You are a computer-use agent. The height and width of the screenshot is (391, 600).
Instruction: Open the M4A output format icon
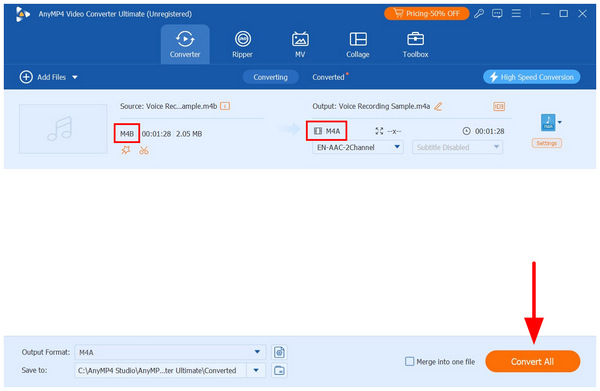point(548,122)
